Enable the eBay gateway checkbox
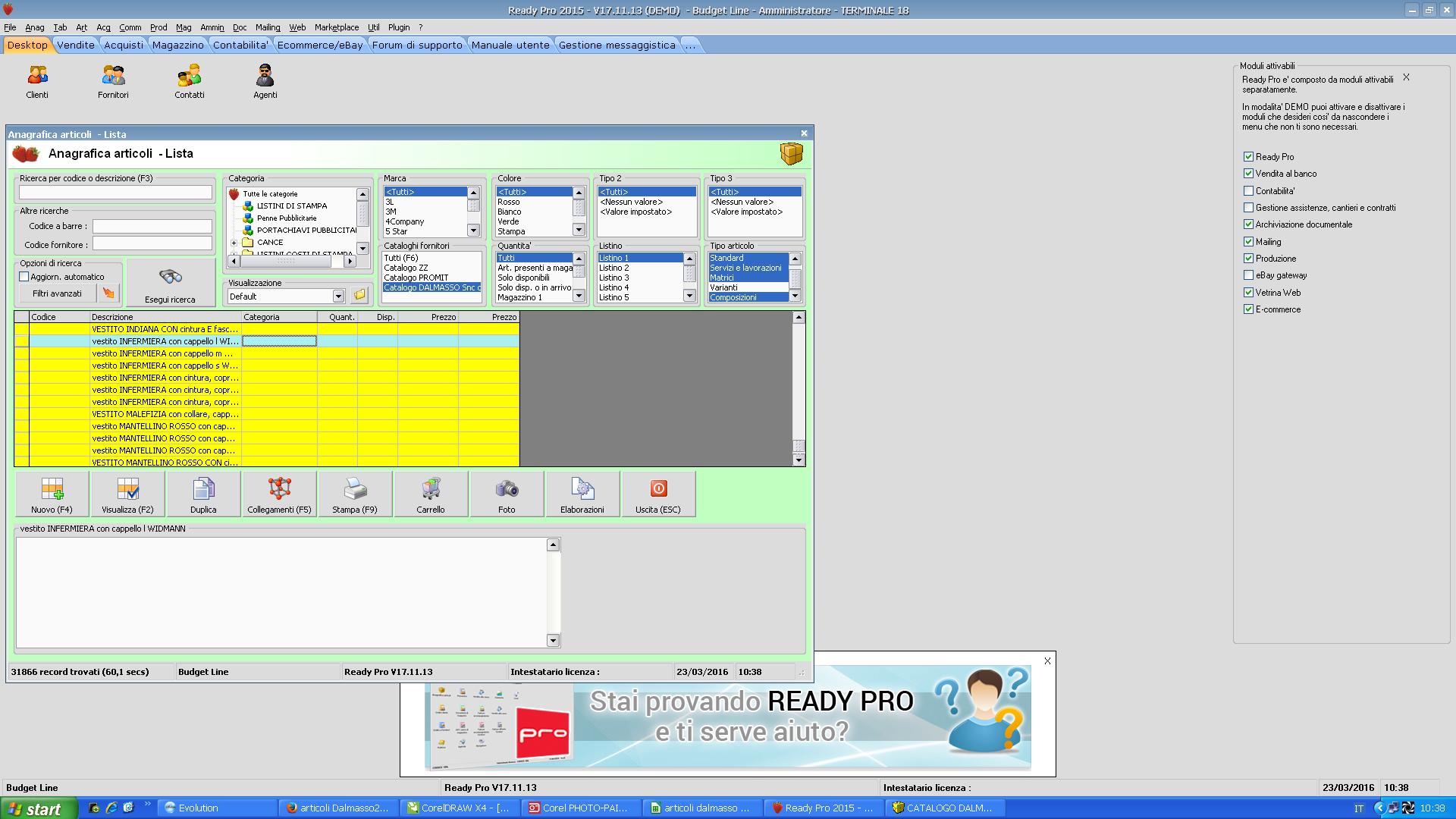Screen dimensions: 1456x819 (x=1248, y=275)
